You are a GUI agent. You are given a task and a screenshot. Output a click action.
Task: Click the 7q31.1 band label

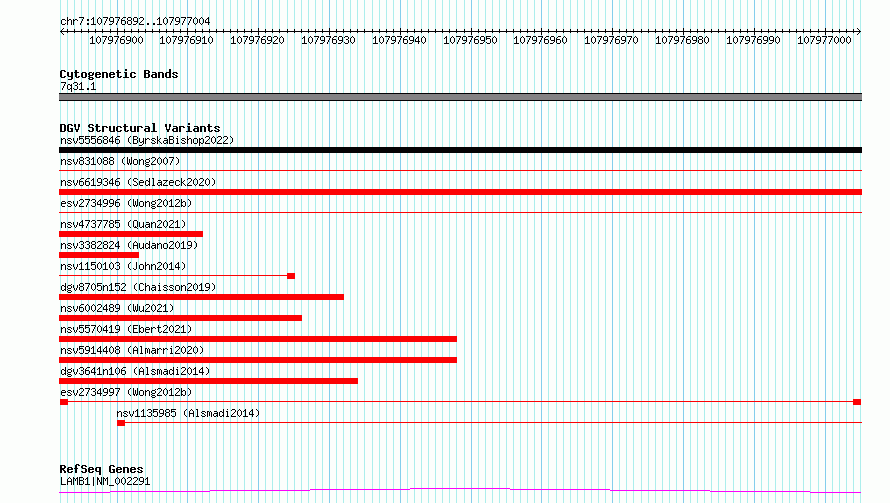coord(78,86)
